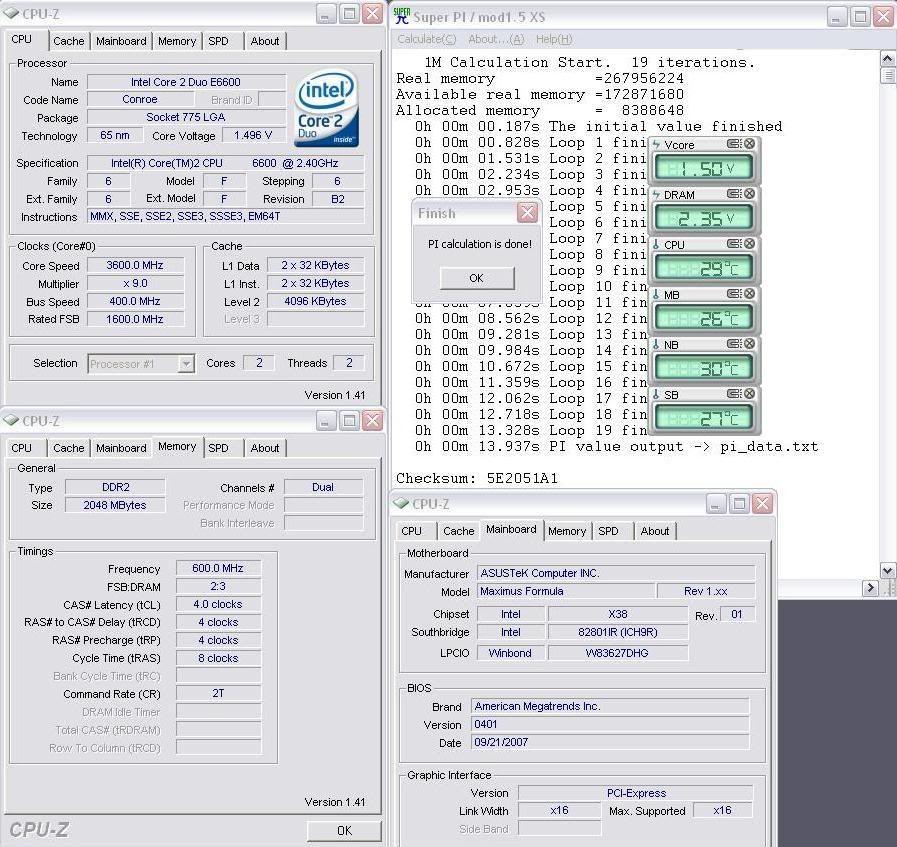Click the thermometer icon beside NB monitor

tap(656, 345)
